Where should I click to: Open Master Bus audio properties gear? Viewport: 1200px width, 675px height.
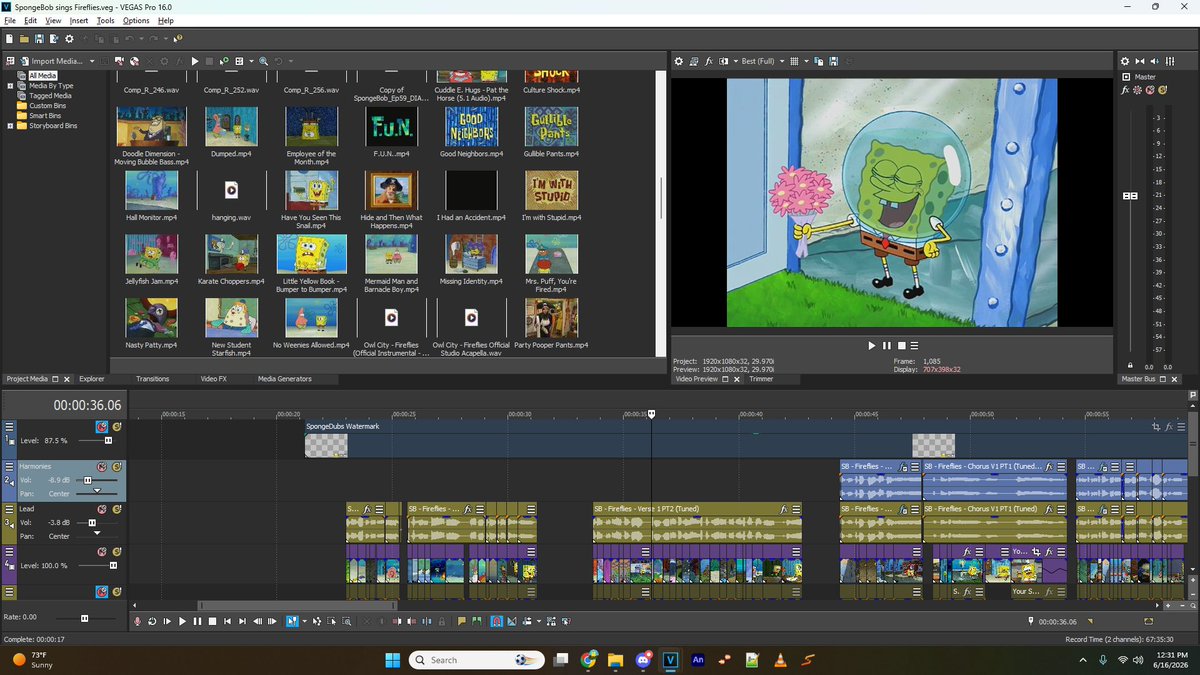[1125, 61]
